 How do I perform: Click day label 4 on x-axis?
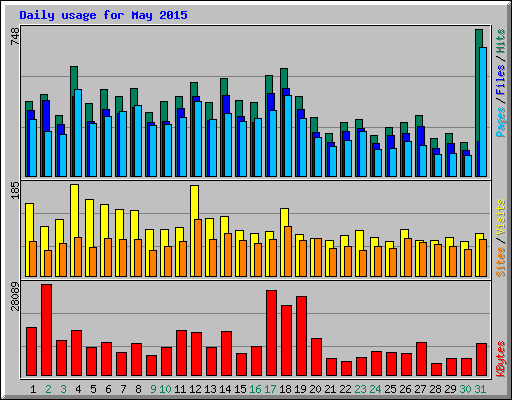[78, 389]
